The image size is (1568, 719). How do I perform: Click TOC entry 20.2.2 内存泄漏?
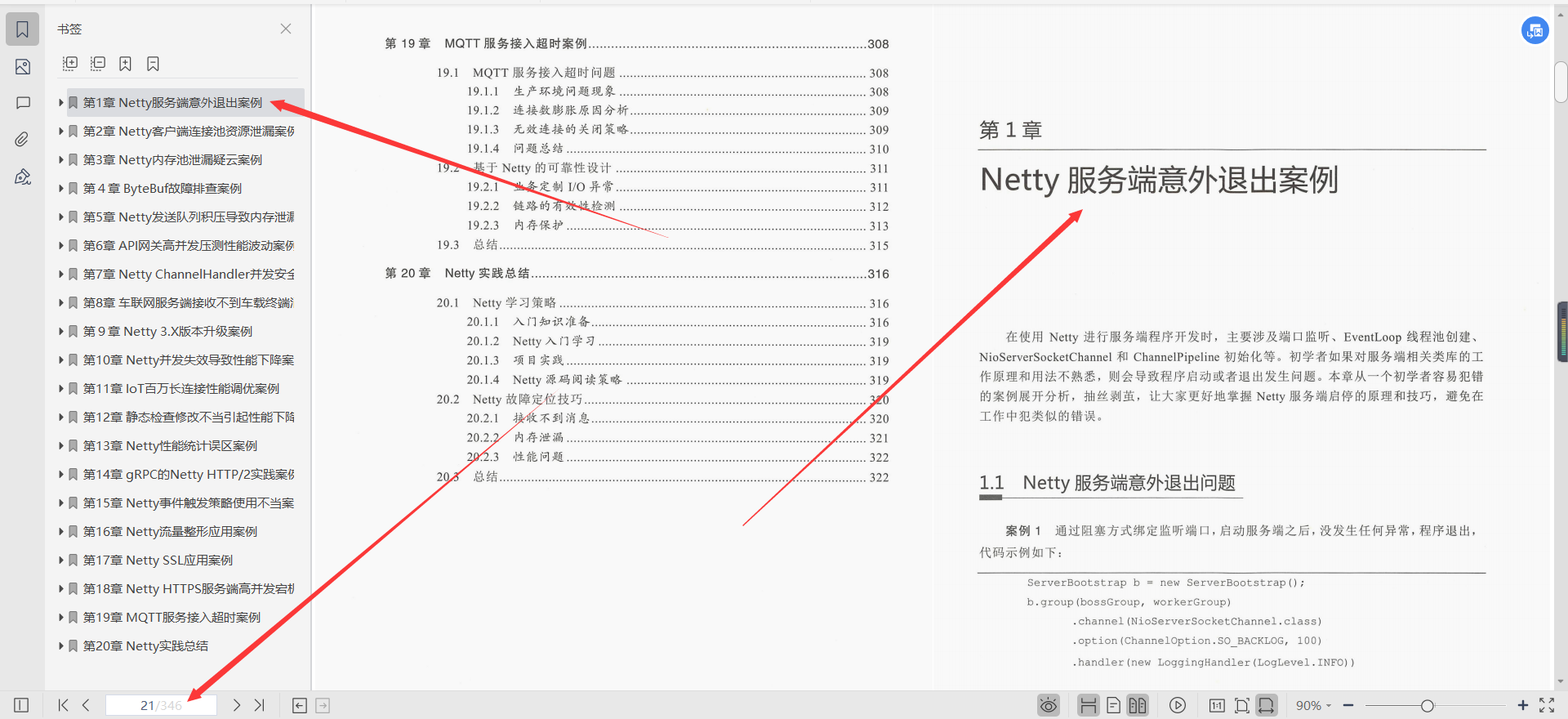(678, 438)
